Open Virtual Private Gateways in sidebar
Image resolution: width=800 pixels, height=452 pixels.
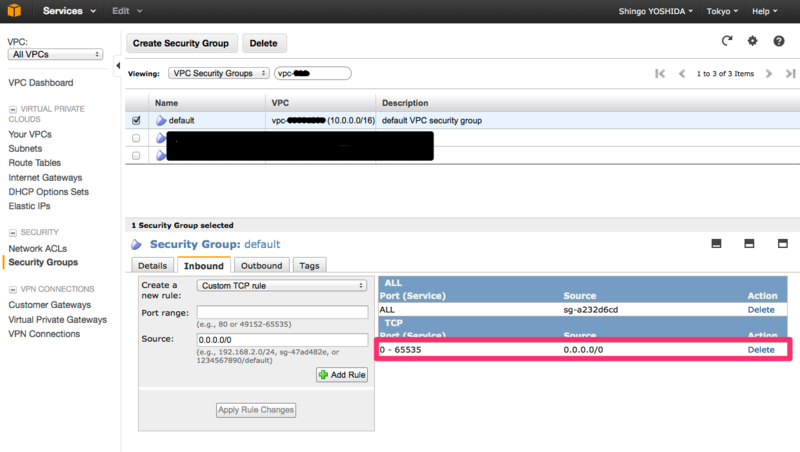tap(58, 319)
